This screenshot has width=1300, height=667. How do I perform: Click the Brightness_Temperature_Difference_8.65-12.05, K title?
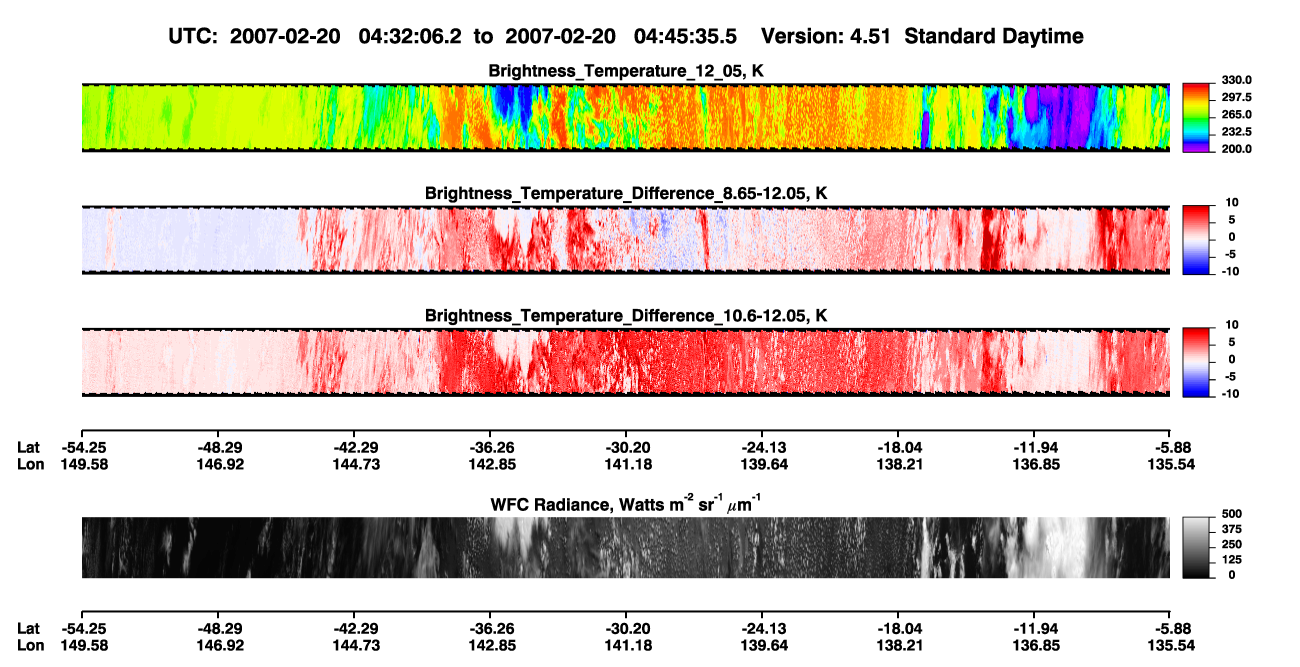pos(626,193)
